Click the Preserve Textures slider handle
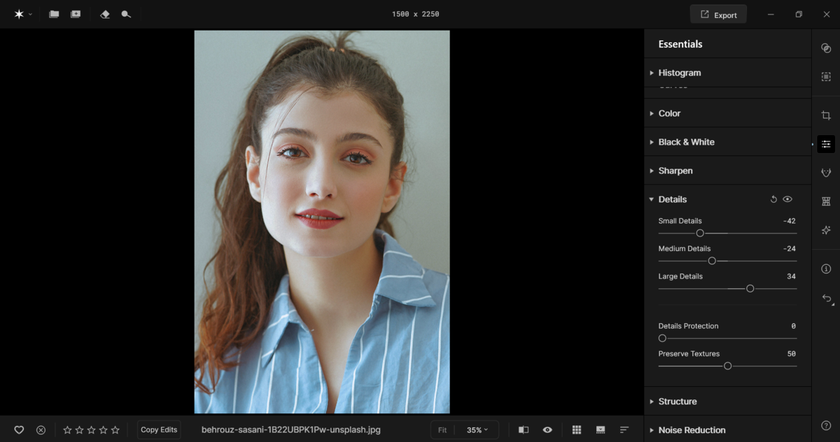The width and height of the screenshot is (840, 442). [x=728, y=366]
